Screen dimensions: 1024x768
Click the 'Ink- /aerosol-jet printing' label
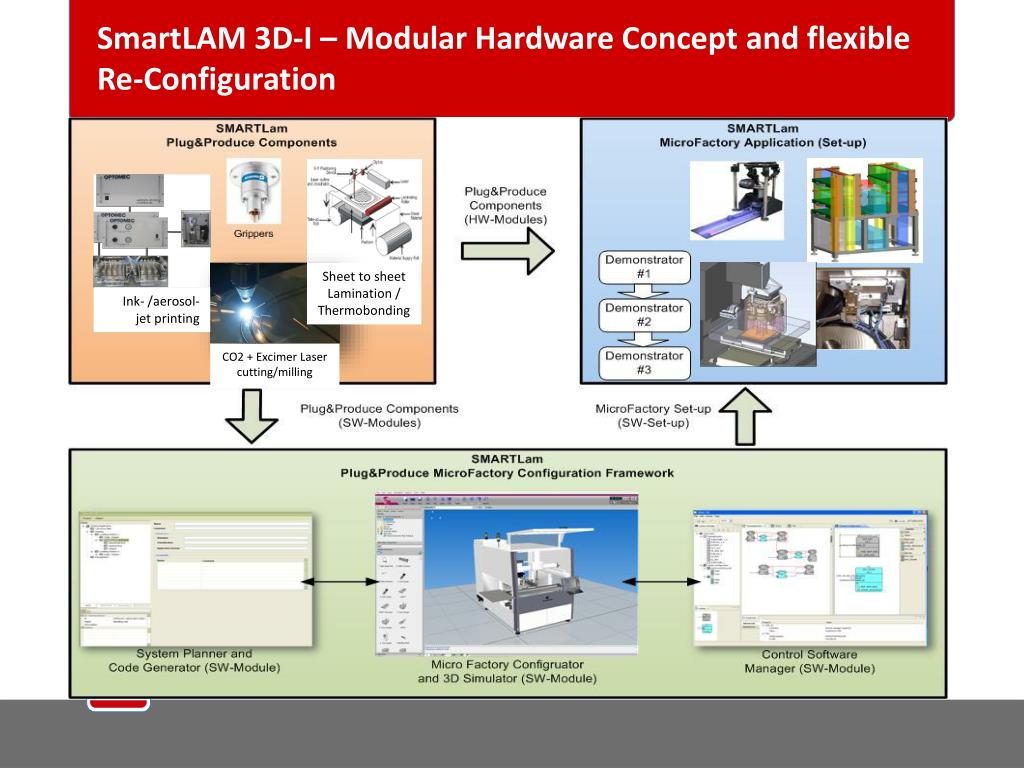click(x=161, y=310)
